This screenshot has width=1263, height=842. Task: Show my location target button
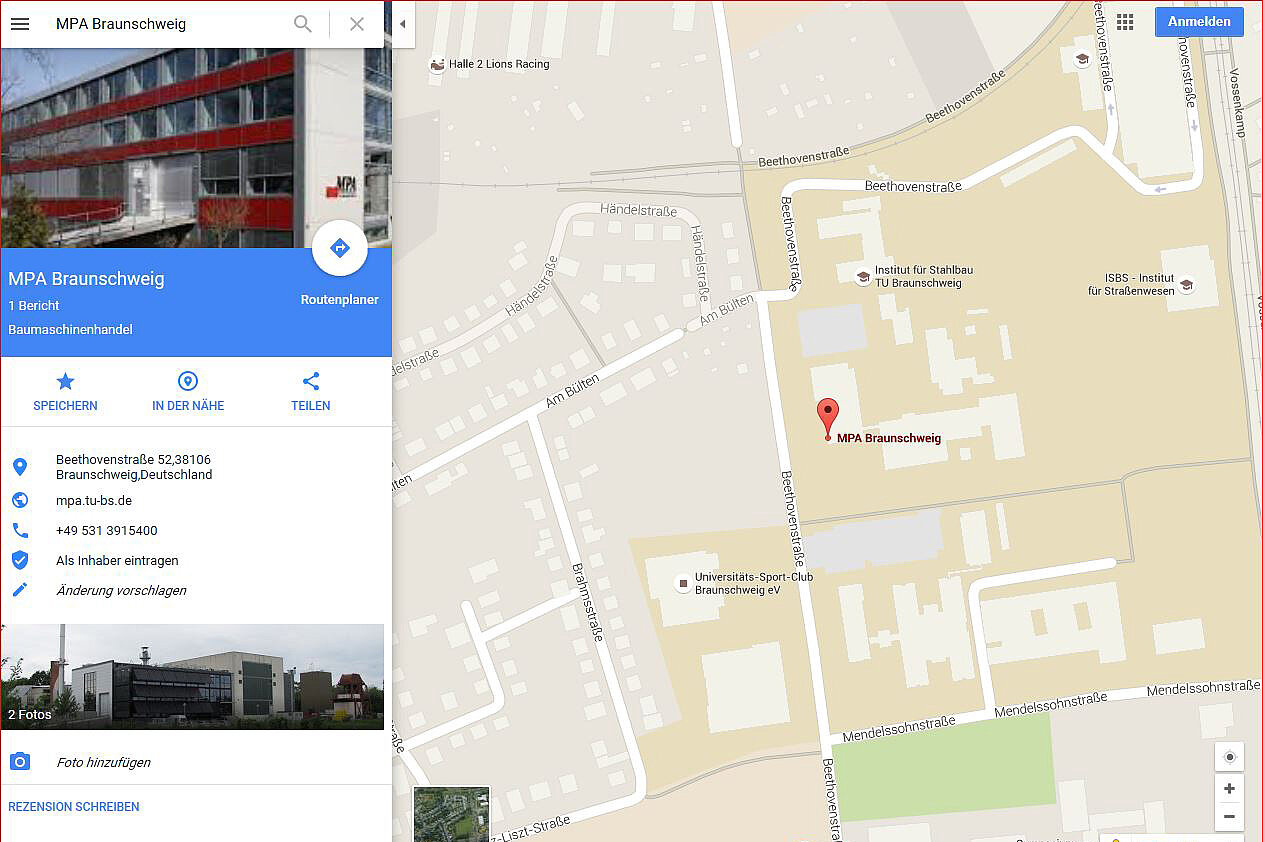point(1229,757)
